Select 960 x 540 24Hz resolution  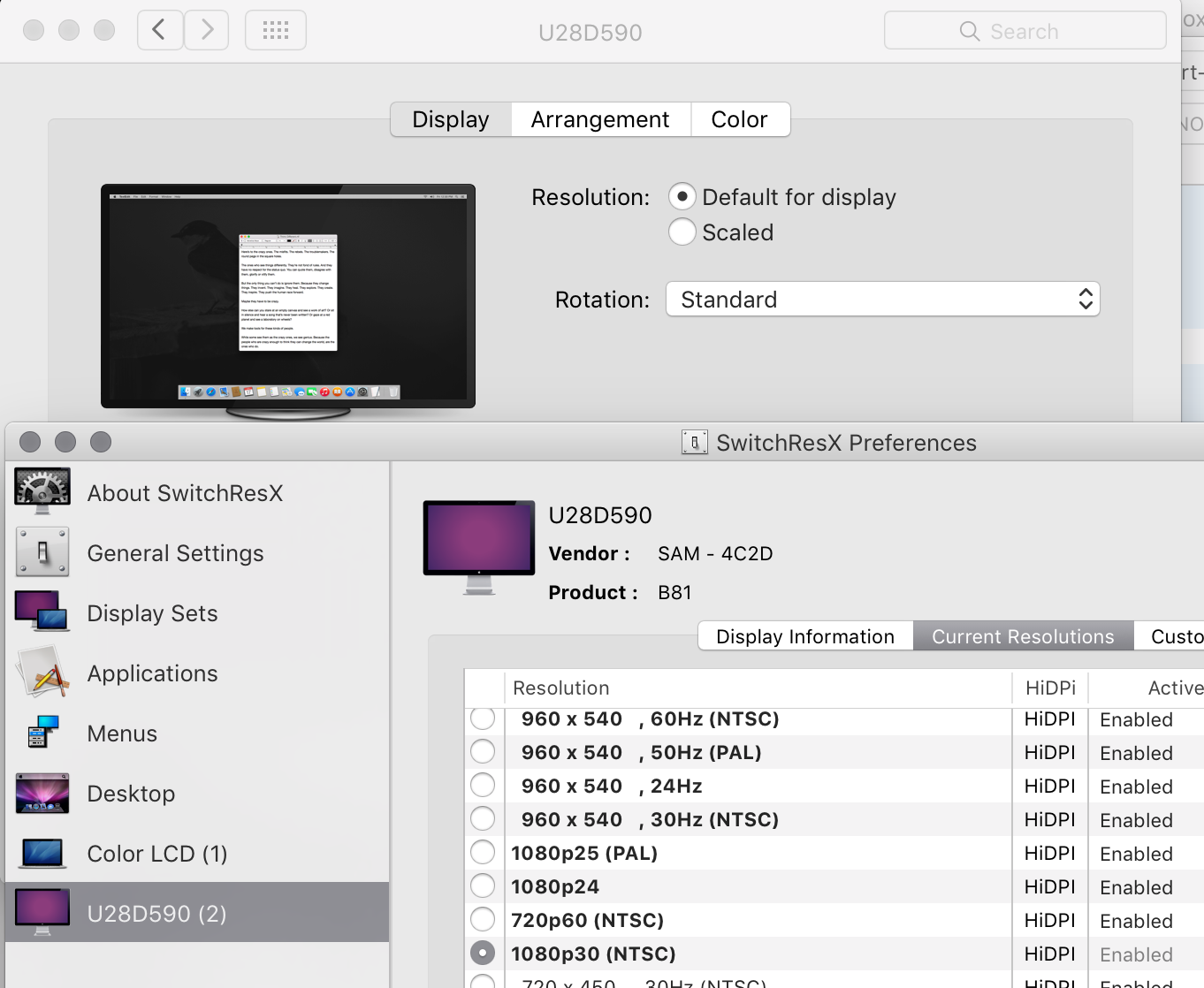click(x=483, y=786)
